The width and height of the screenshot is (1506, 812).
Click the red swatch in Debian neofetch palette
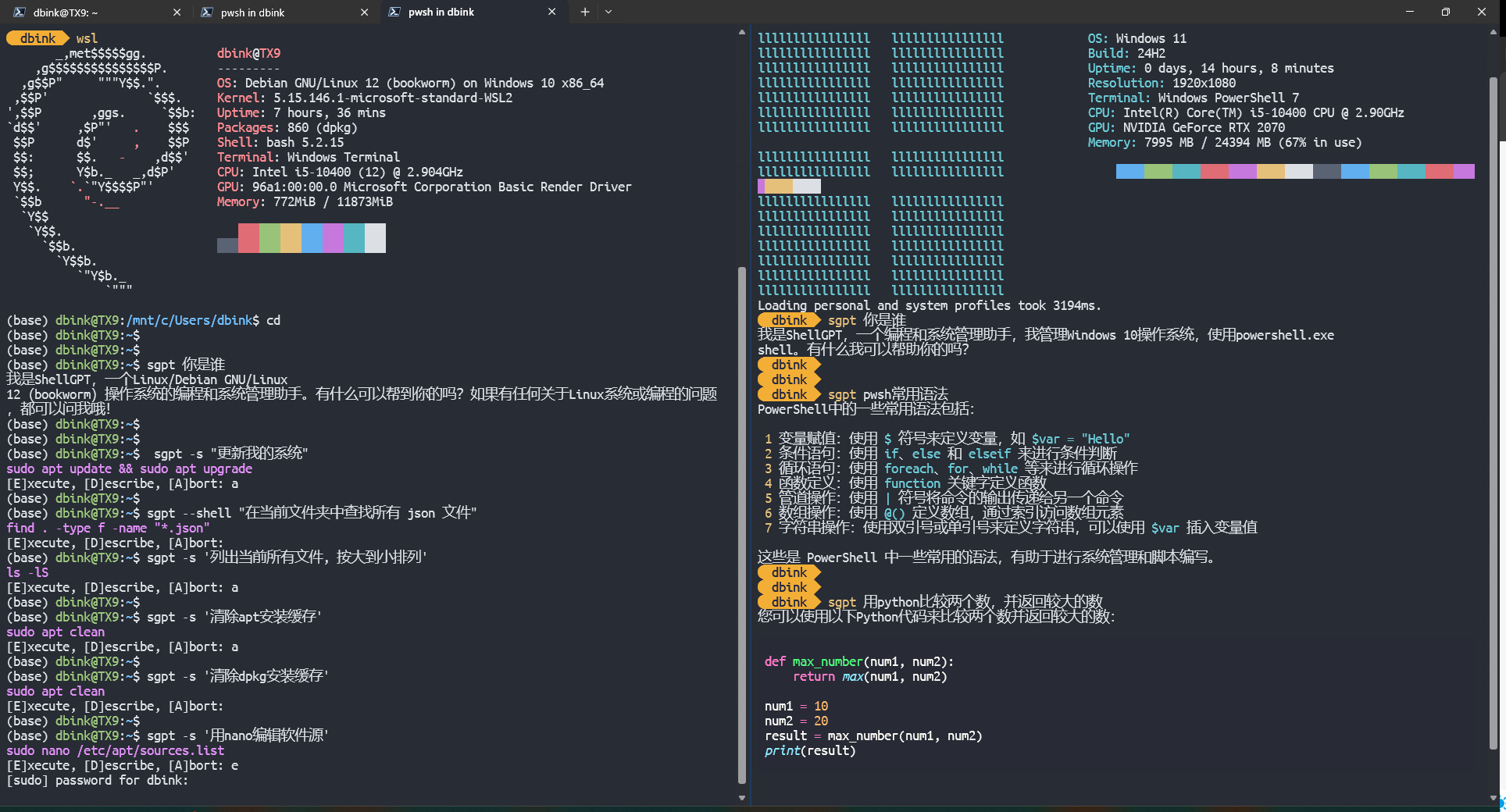tap(248, 238)
